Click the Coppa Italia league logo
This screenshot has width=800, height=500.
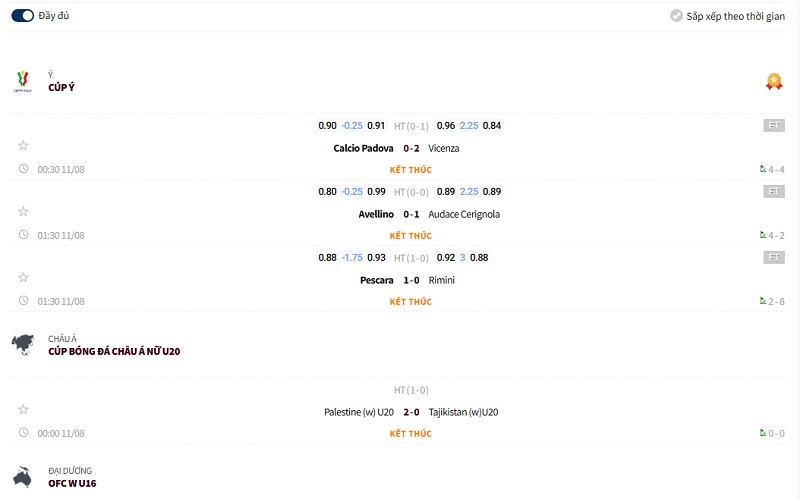tap(23, 81)
